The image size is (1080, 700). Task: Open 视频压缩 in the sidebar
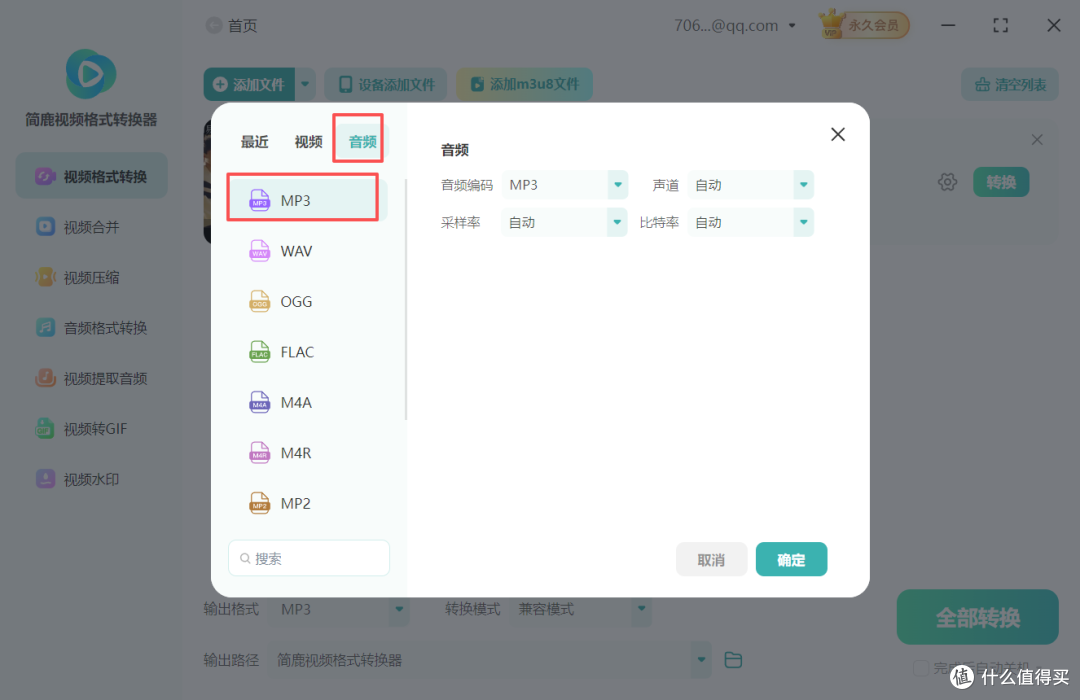[92, 277]
